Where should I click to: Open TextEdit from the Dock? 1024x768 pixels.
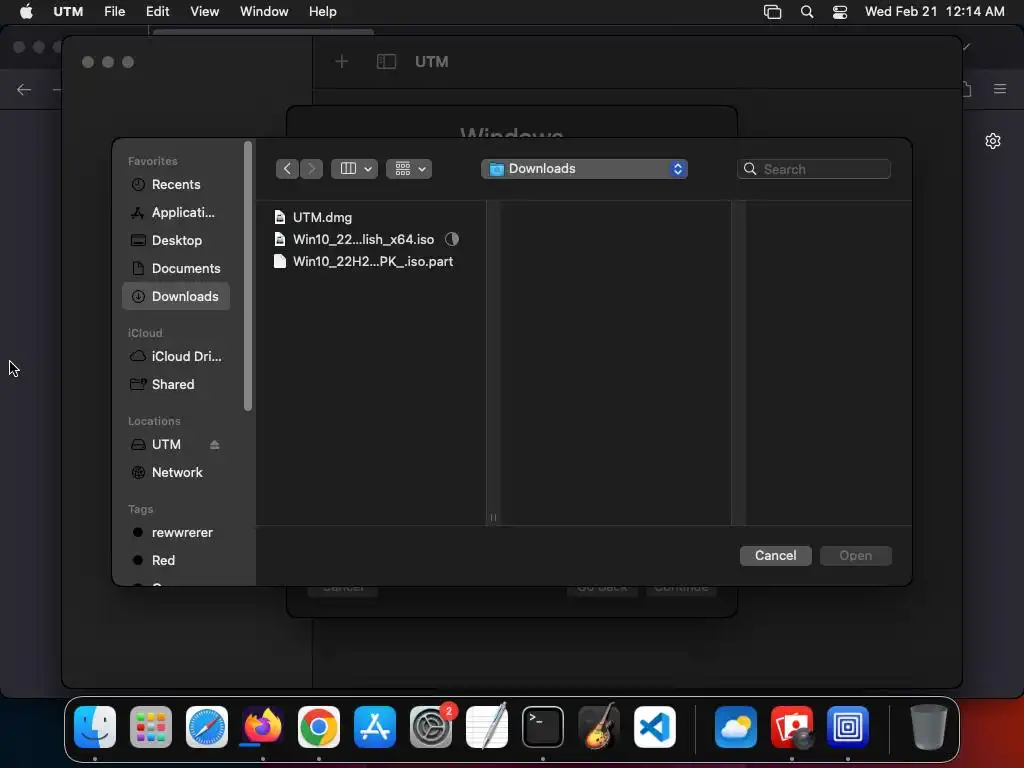point(487,727)
